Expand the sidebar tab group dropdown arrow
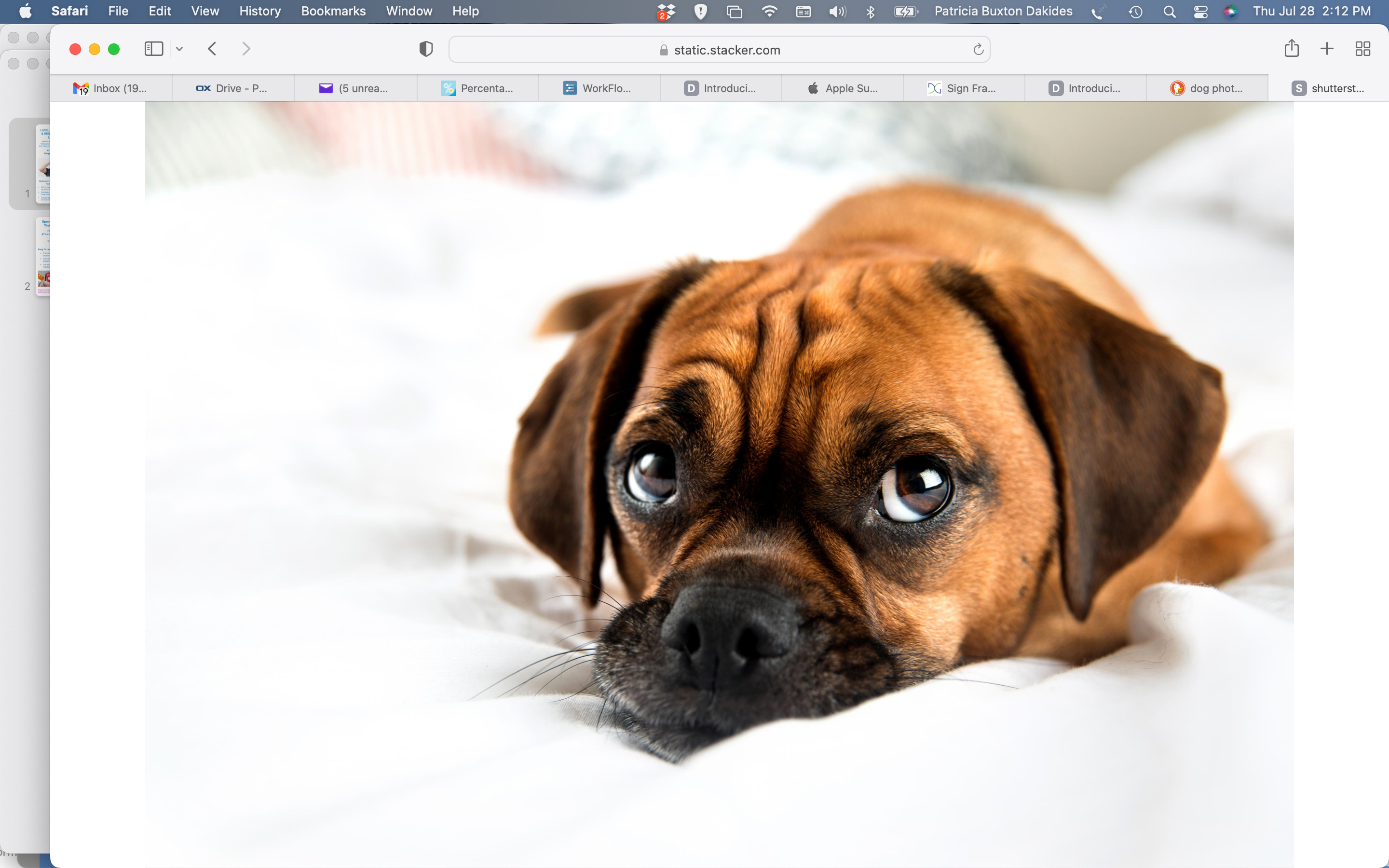The height and width of the screenshot is (868, 1389). pyautogui.click(x=179, y=49)
